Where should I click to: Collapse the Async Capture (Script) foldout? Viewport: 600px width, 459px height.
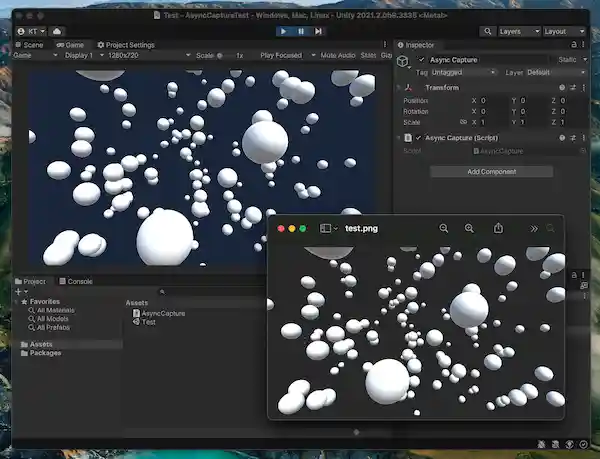point(398,138)
